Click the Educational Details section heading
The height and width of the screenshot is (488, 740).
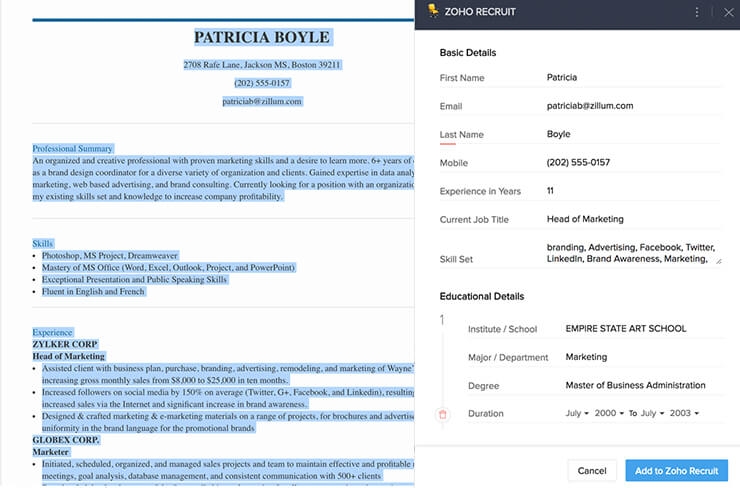click(x=482, y=296)
